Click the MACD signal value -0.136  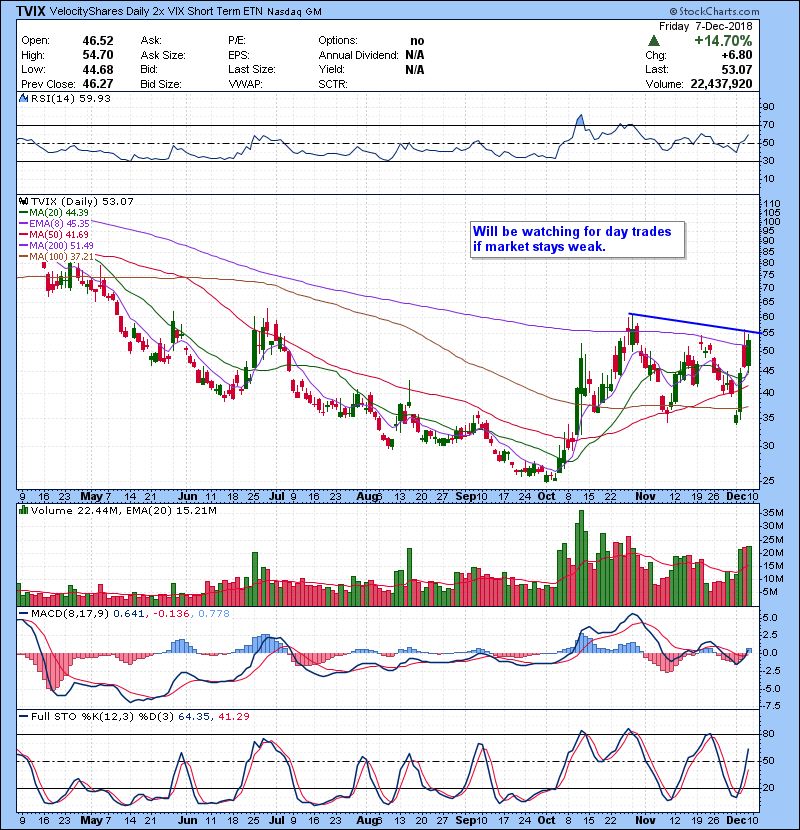point(171,614)
